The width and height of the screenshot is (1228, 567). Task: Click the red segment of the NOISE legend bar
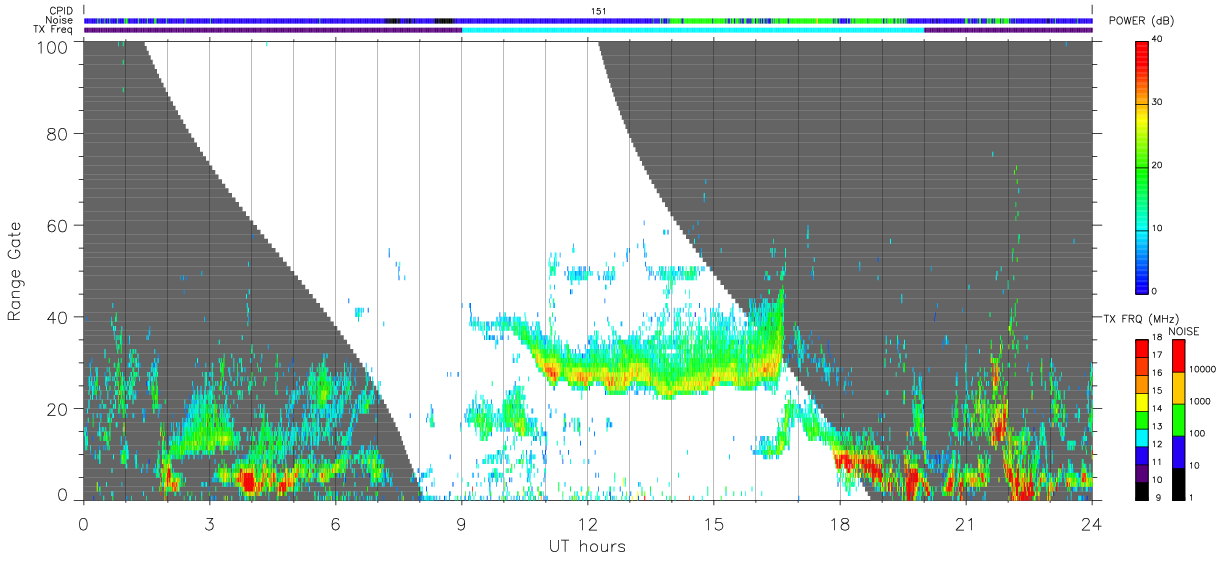point(1181,355)
